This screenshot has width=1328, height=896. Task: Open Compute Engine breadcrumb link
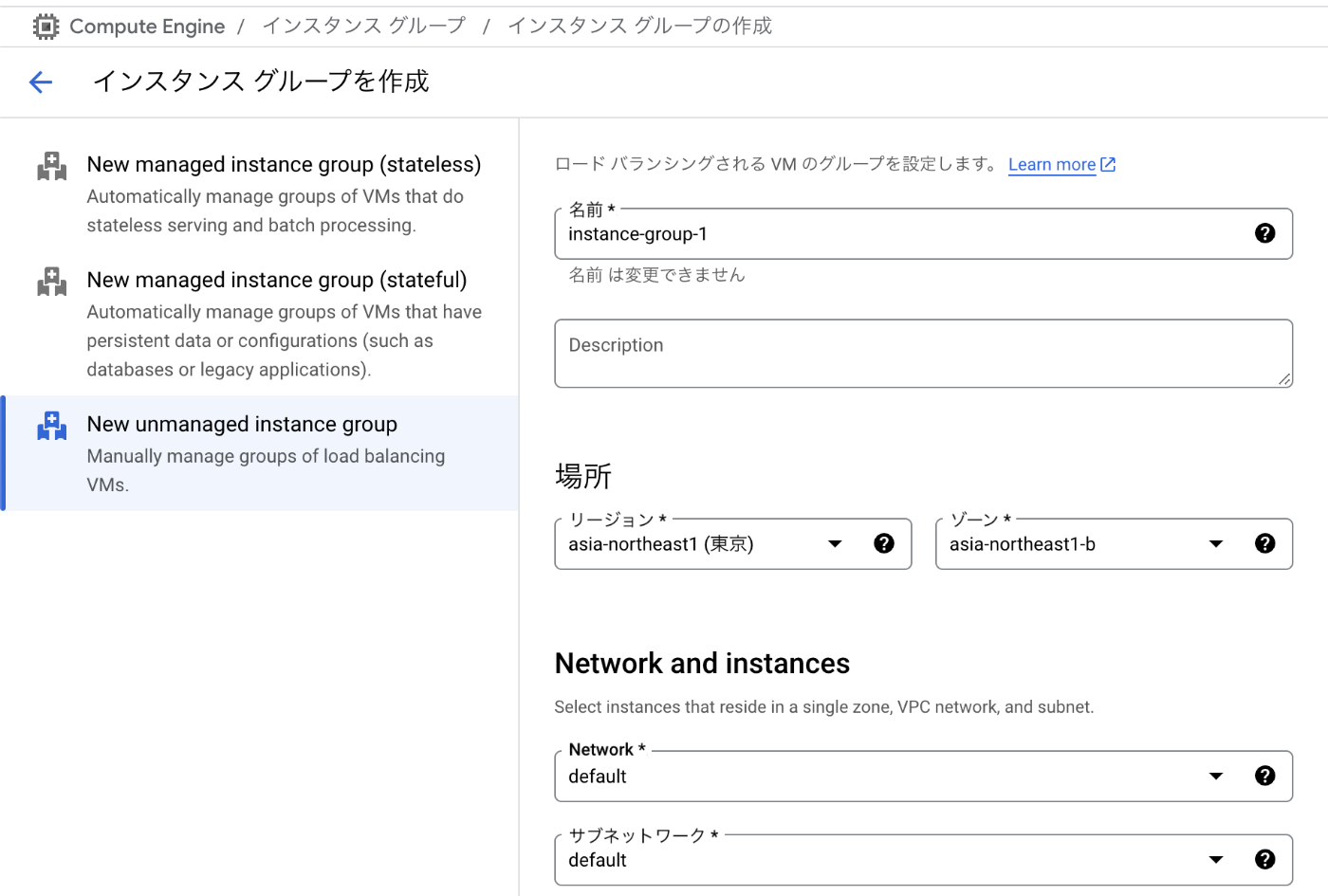pyautogui.click(x=147, y=27)
